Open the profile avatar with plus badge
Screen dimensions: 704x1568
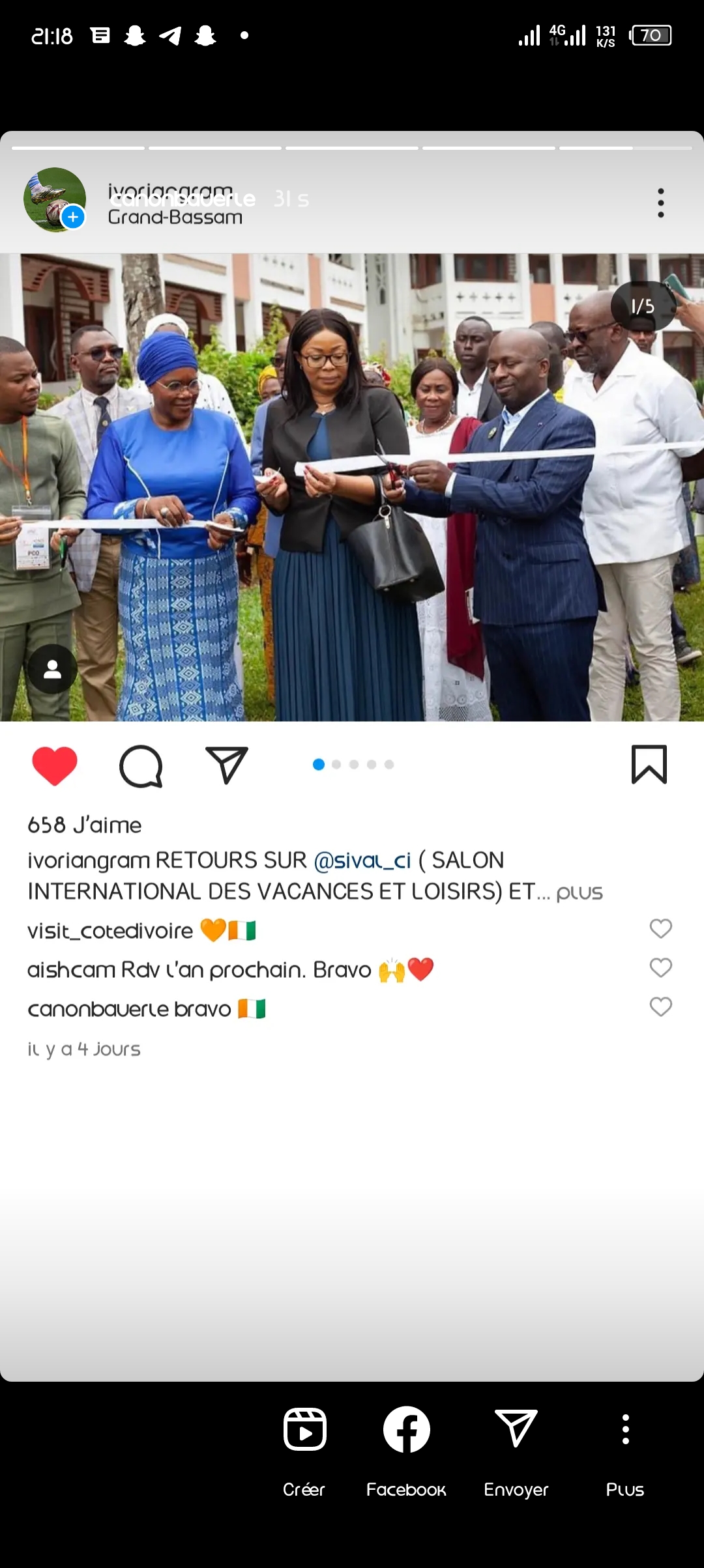(x=55, y=199)
